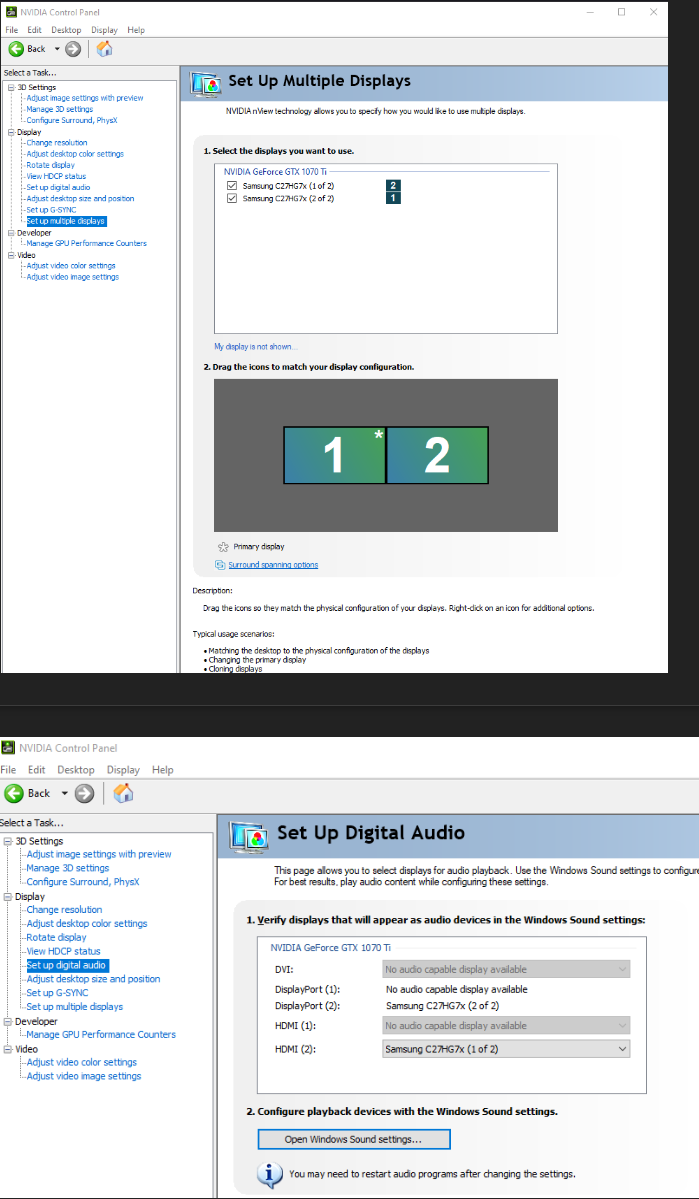
Task: Open Edit menu in Multiple Displays window
Action: coord(34,30)
